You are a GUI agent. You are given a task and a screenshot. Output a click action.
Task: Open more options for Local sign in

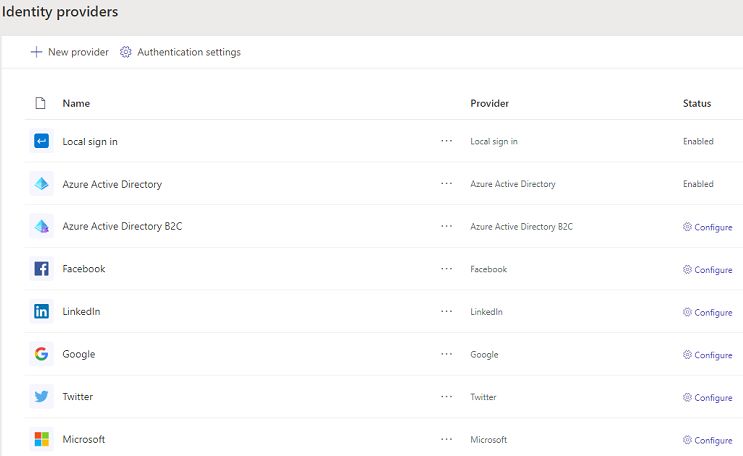tap(446, 142)
